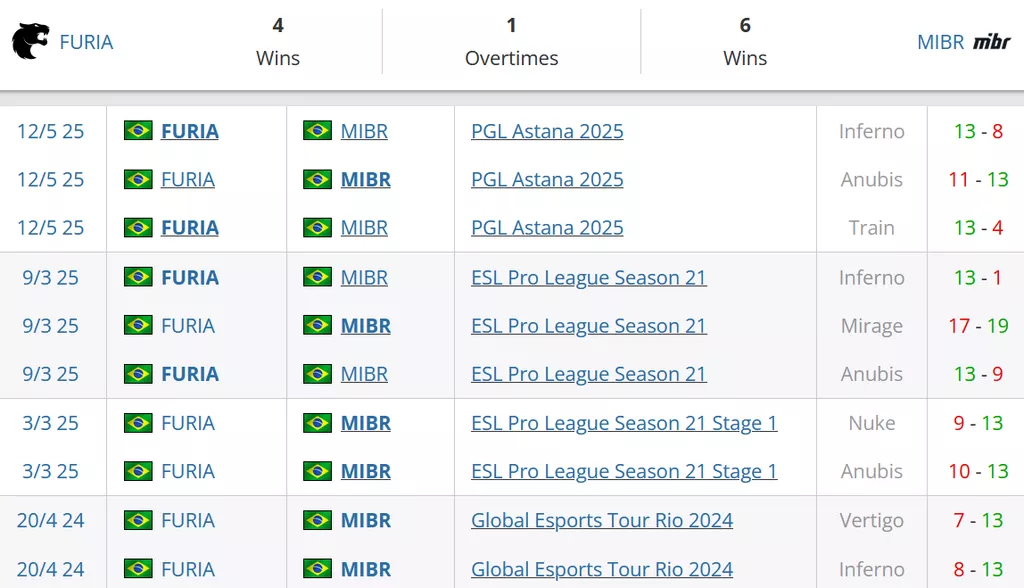The height and width of the screenshot is (588, 1024).
Task: Open the MIBR team link in the header
Action: point(940,42)
